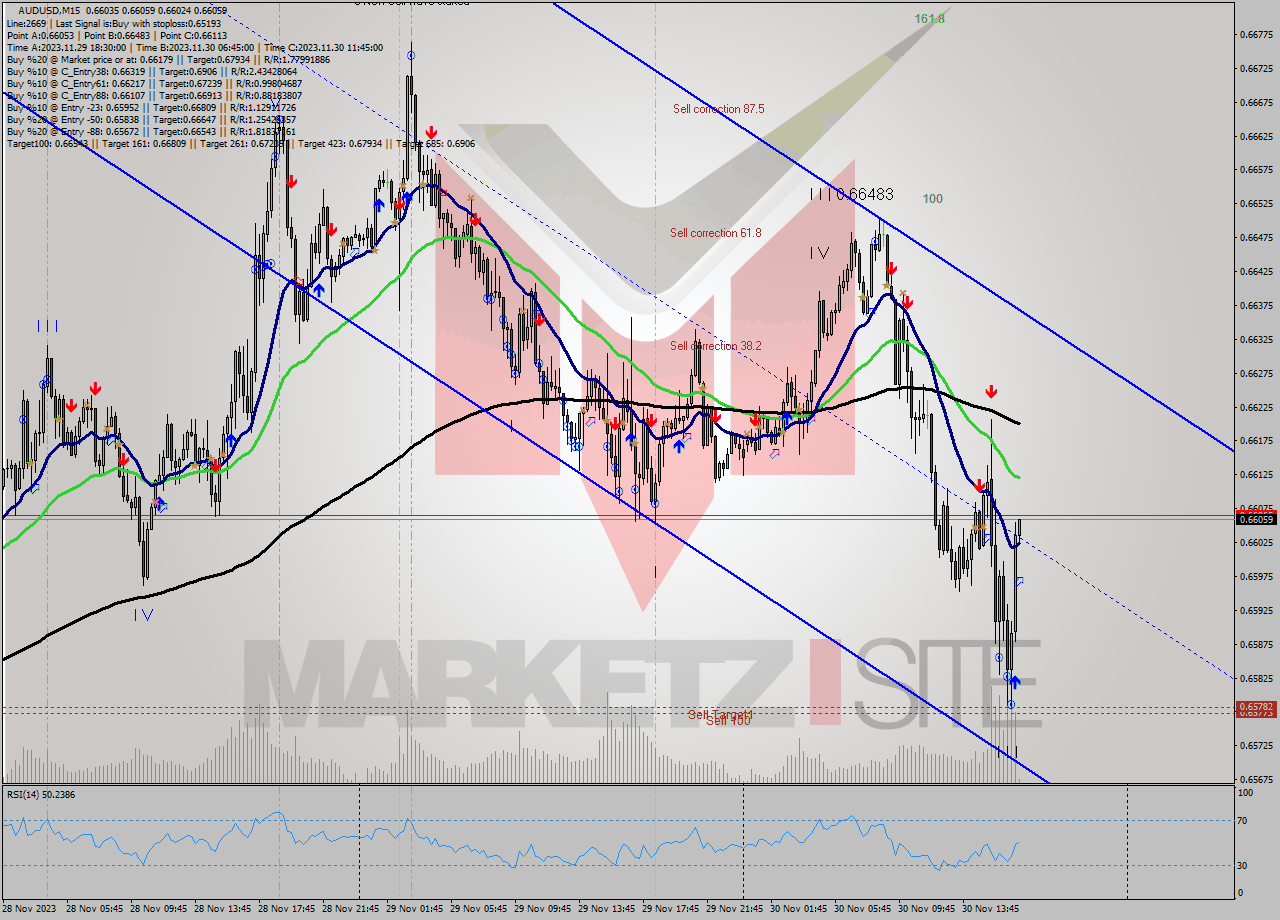
Task: Click the AUDUSD,M15 chart title
Action: (x=47, y=10)
